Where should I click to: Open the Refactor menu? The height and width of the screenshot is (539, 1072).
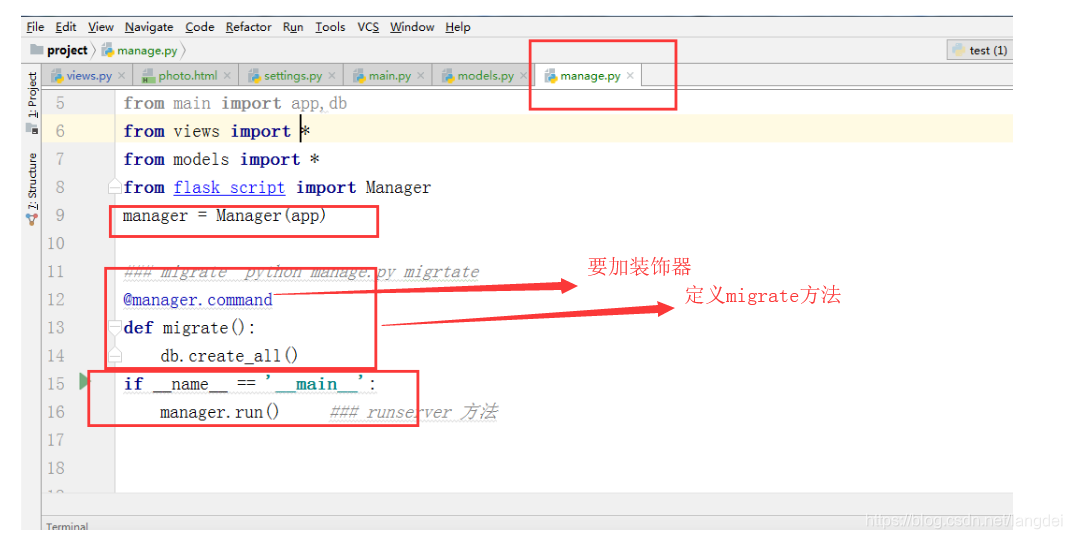pyautogui.click(x=249, y=27)
